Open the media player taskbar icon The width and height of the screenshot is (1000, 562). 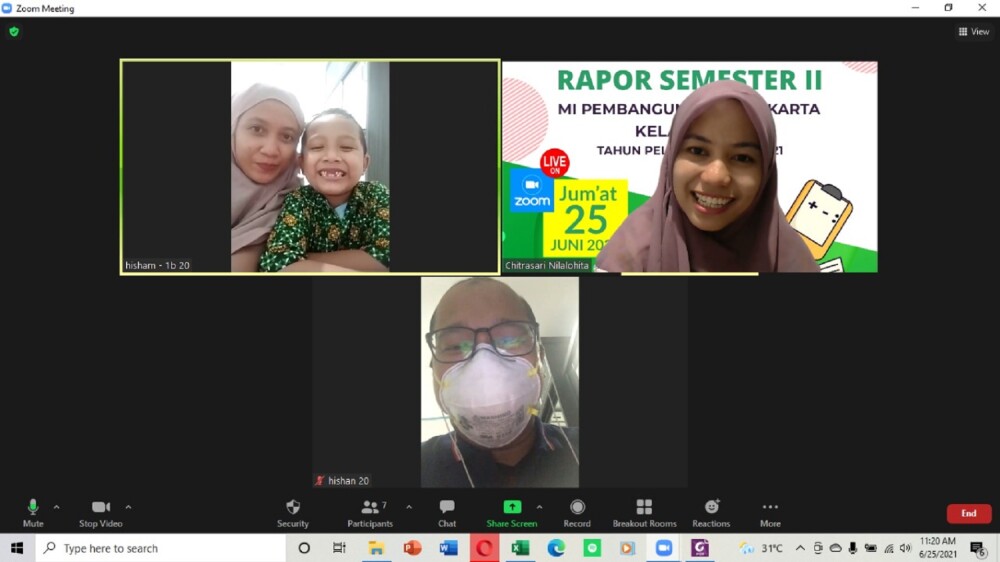coord(628,548)
